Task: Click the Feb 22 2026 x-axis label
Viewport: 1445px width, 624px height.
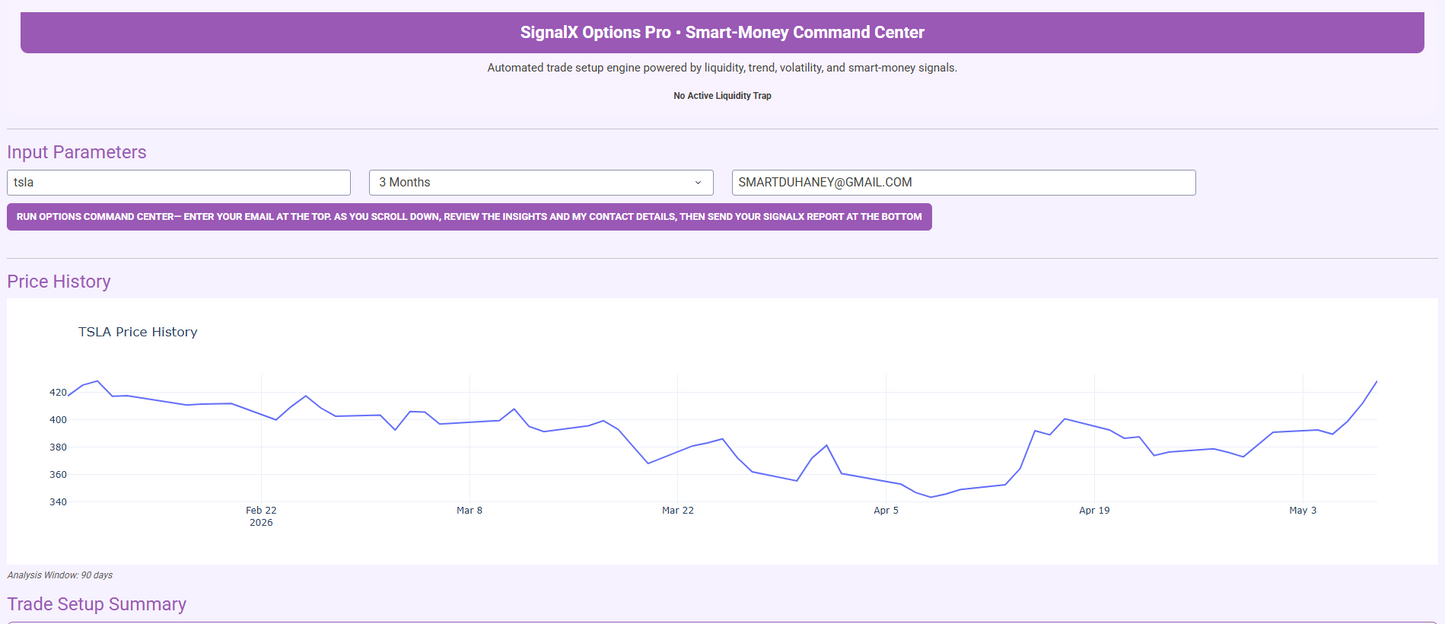Action: click(x=261, y=516)
